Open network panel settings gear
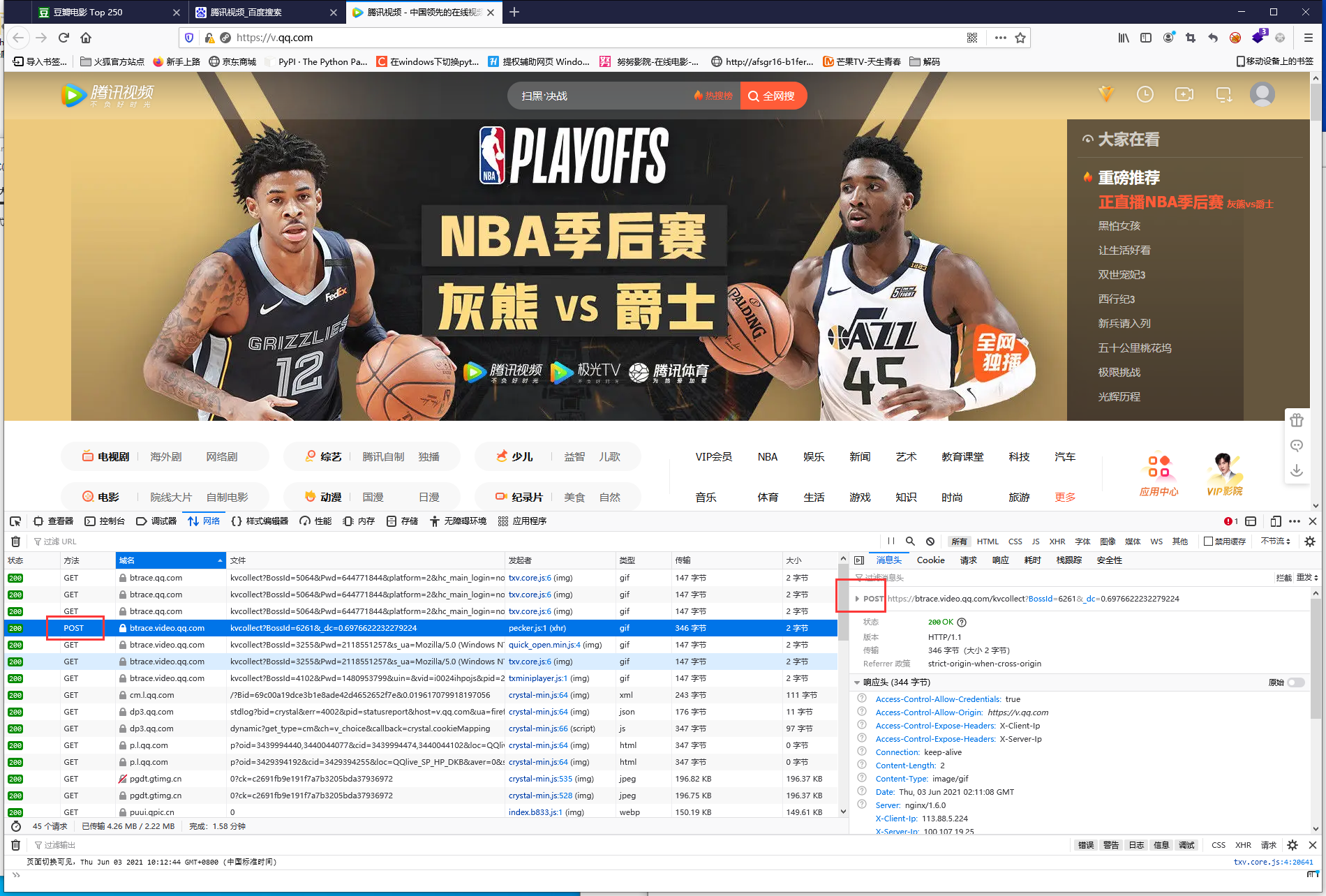 pyautogui.click(x=1310, y=542)
